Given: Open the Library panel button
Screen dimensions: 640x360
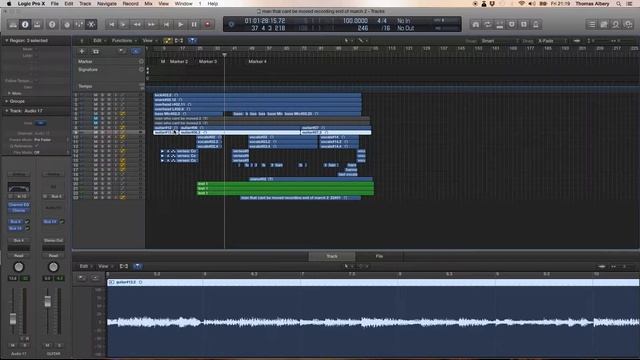Looking at the screenshot, I should click(x=13, y=24).
